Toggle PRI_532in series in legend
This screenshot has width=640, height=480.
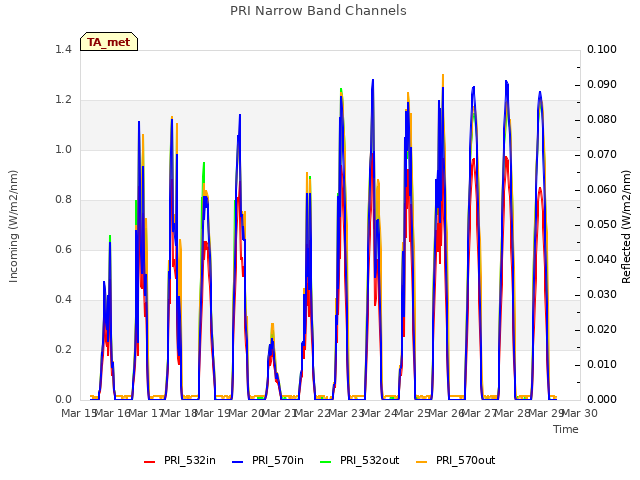click(x=180, y=460)
